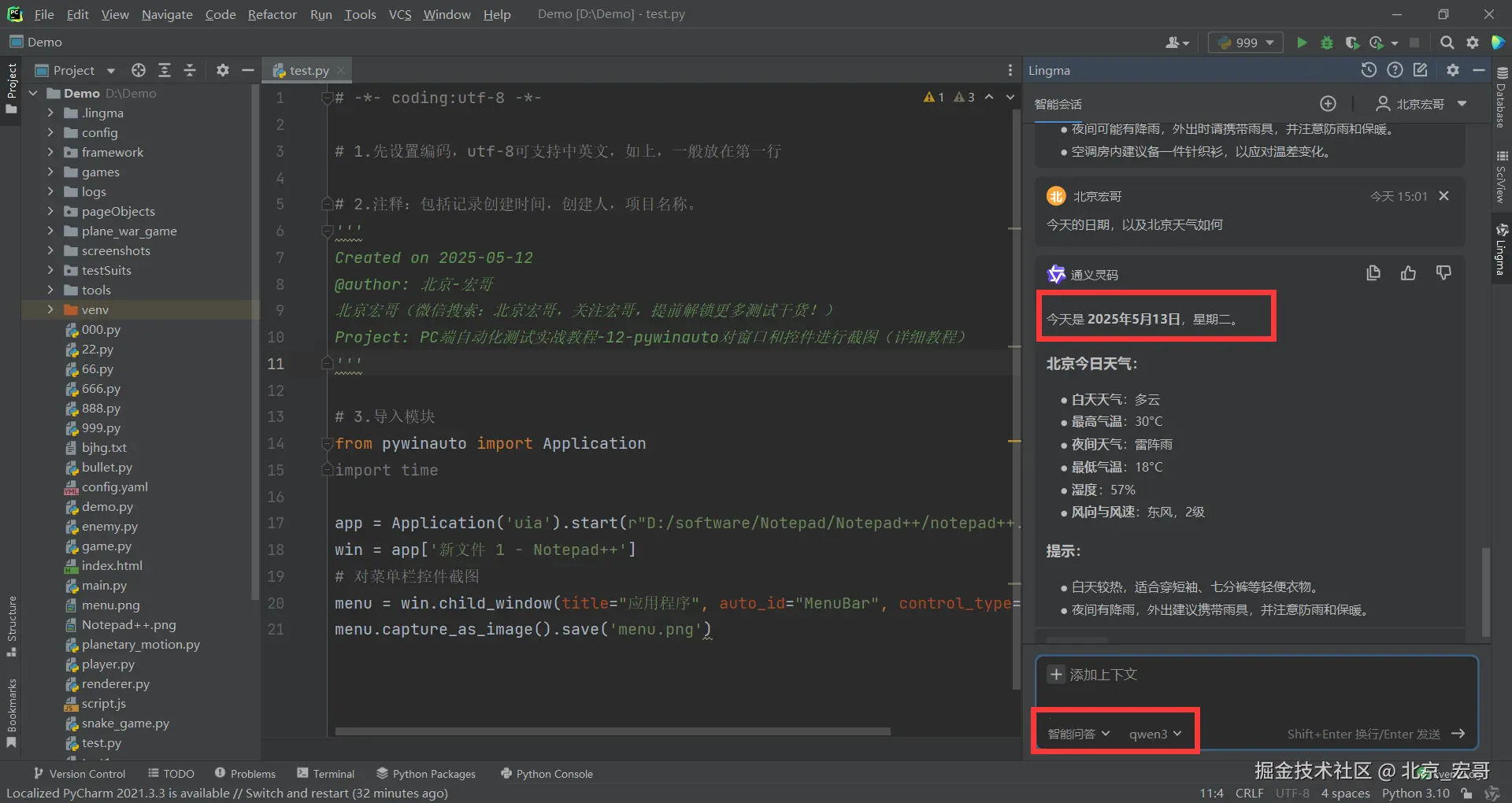This screenshot has height=803, width=1512.
Task: Open Lingma panel settings gear
Action: click(1453, 70)
